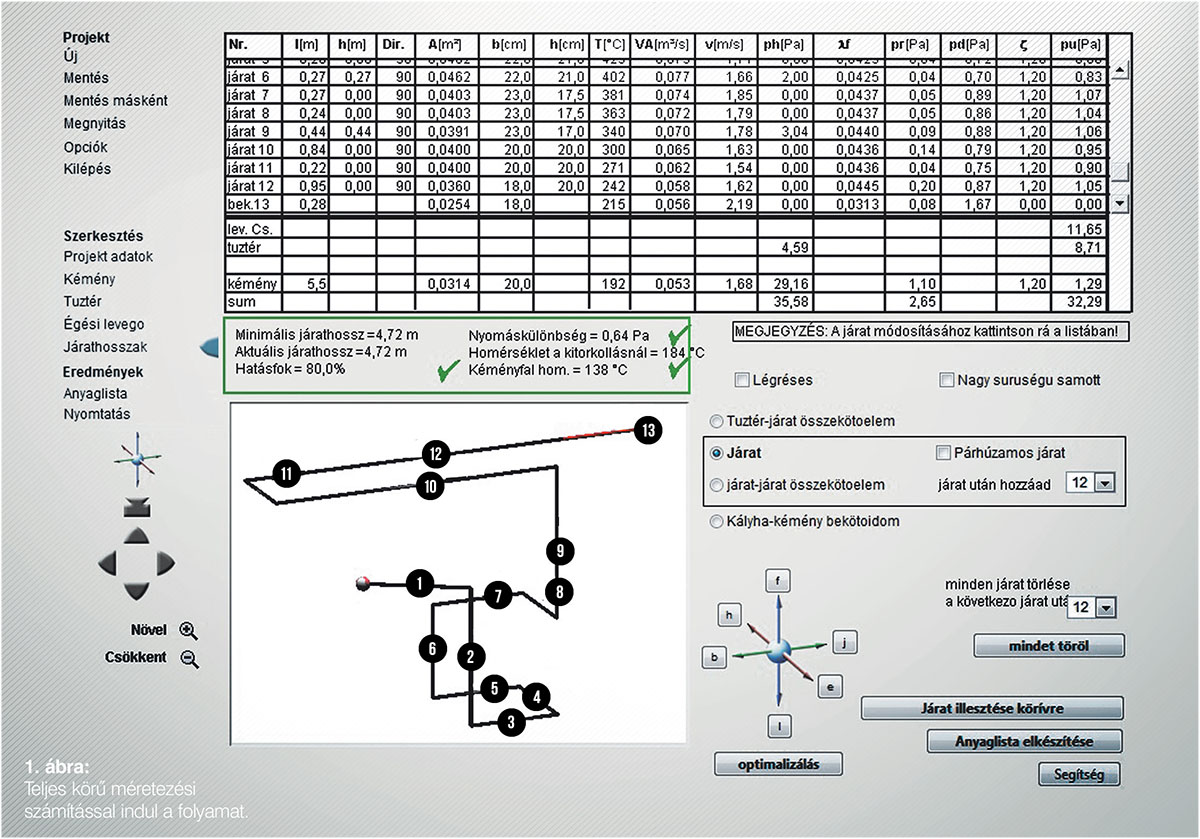
Task: Select the Tuztér-járat összekötoelem radio option
Action: coord(715,421)
